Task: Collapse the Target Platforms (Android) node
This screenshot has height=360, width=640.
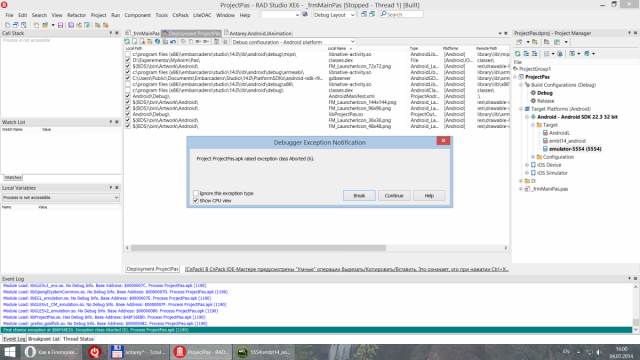Action: pos(521,109)
